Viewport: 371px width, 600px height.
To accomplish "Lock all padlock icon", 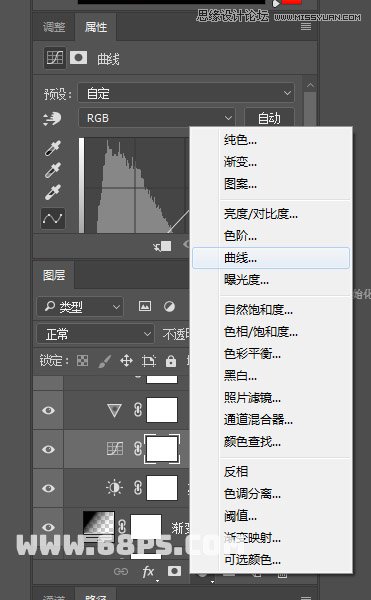I will pyautogui.click(x=171, y=360).
